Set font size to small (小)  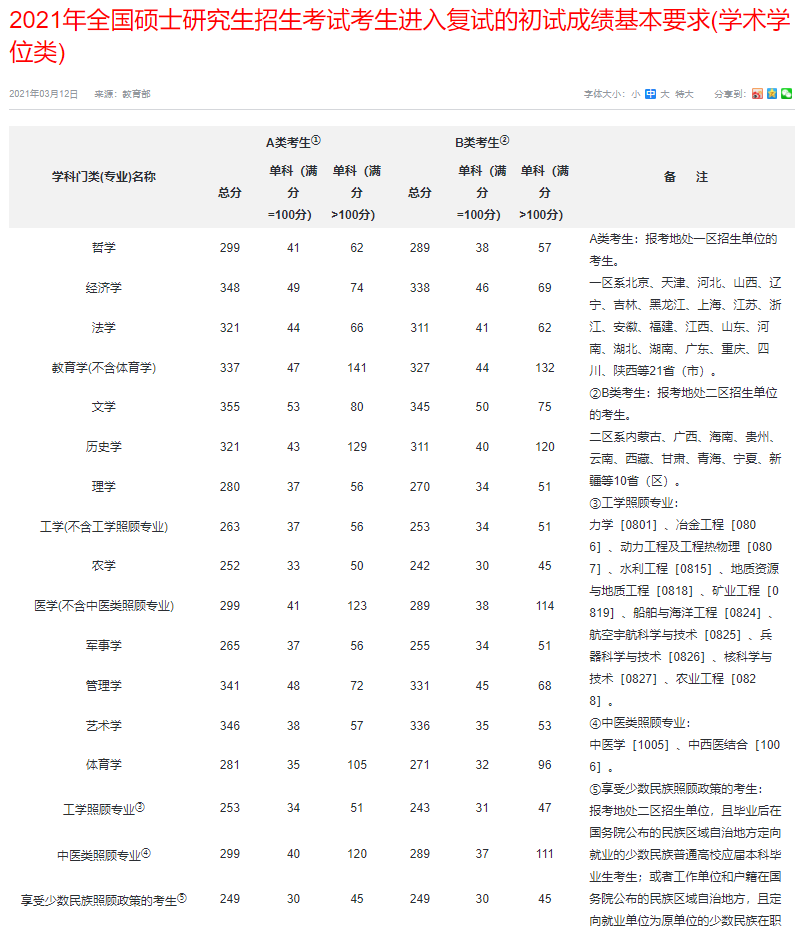(x=635, y=94)
